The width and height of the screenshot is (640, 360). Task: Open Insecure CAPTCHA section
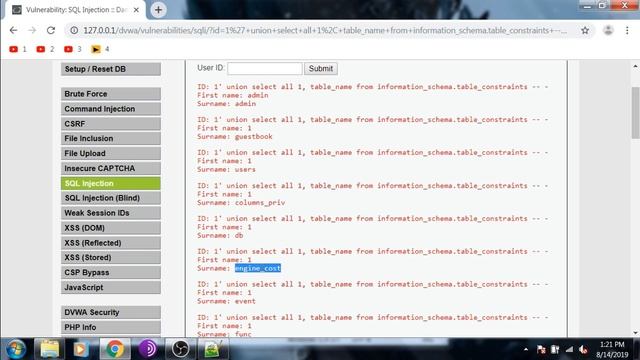[x=111, y=168]
